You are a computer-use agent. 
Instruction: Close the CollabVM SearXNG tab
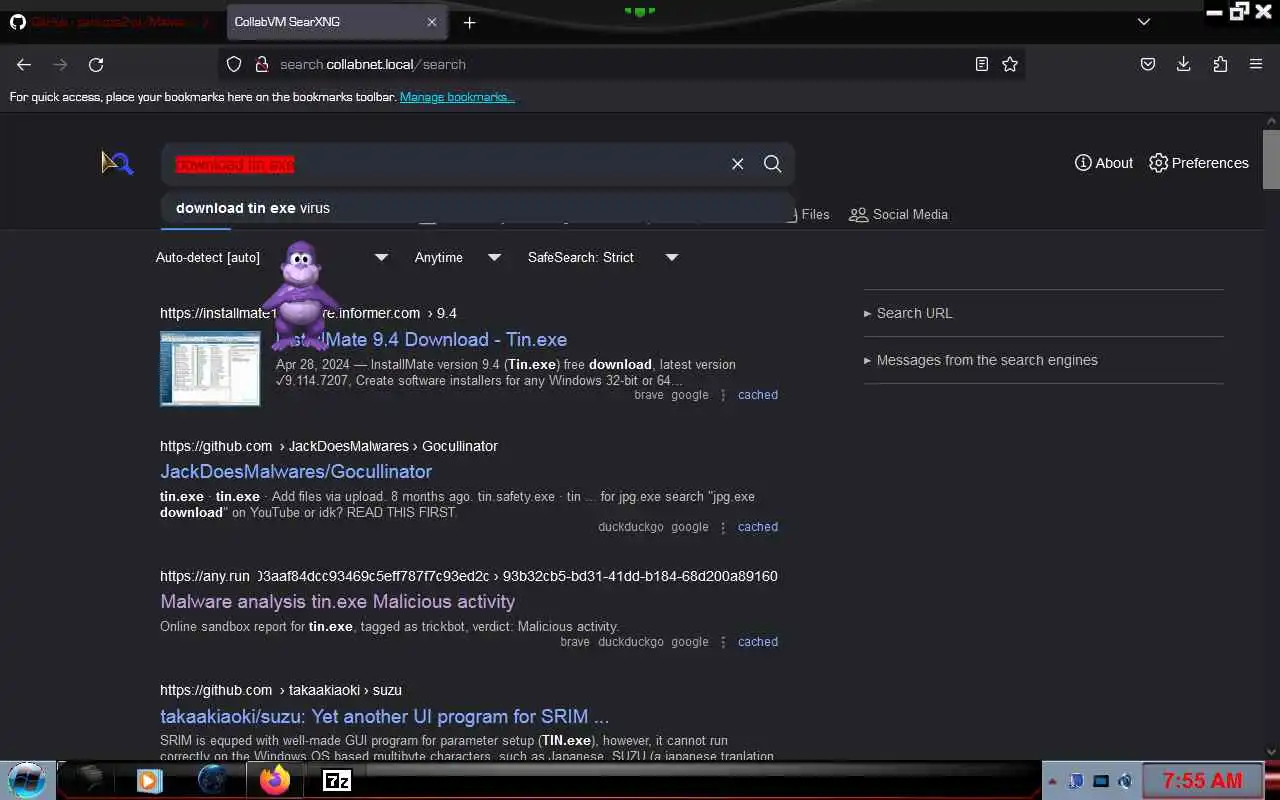pos(432,22)
